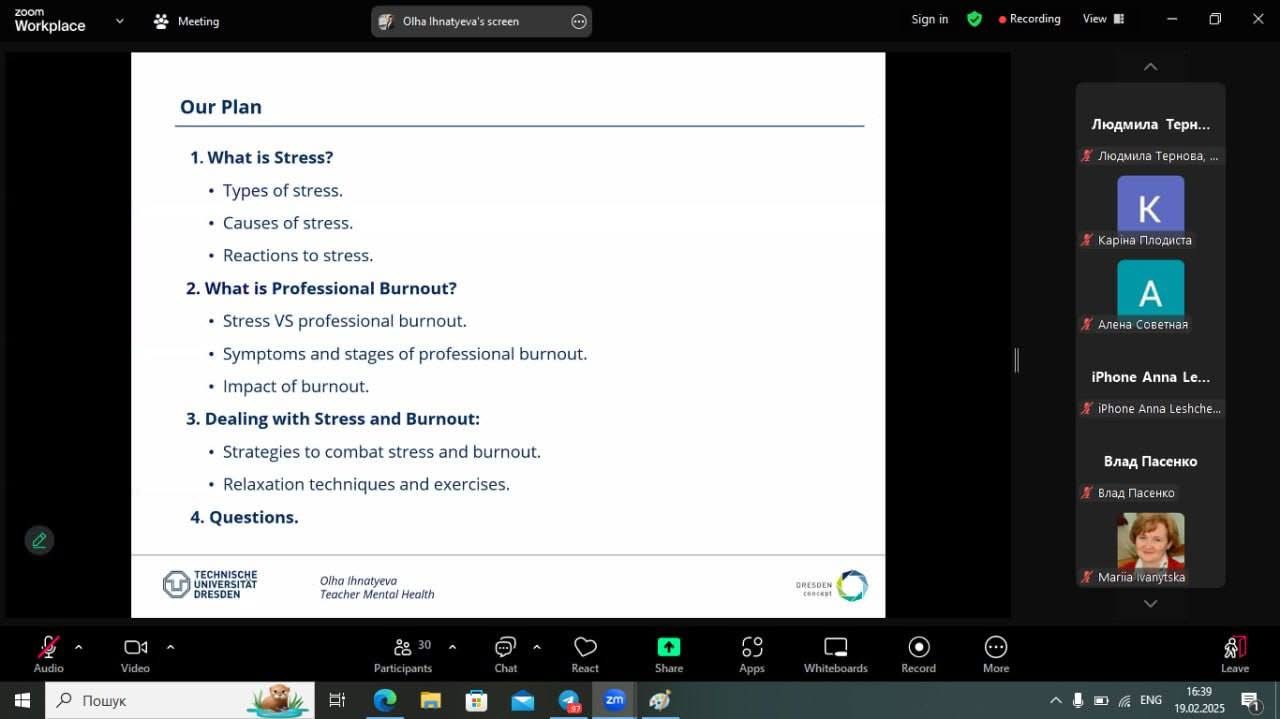Open the Participants panel
This screenshot has width=1280, height=719.
pos(403,654)
